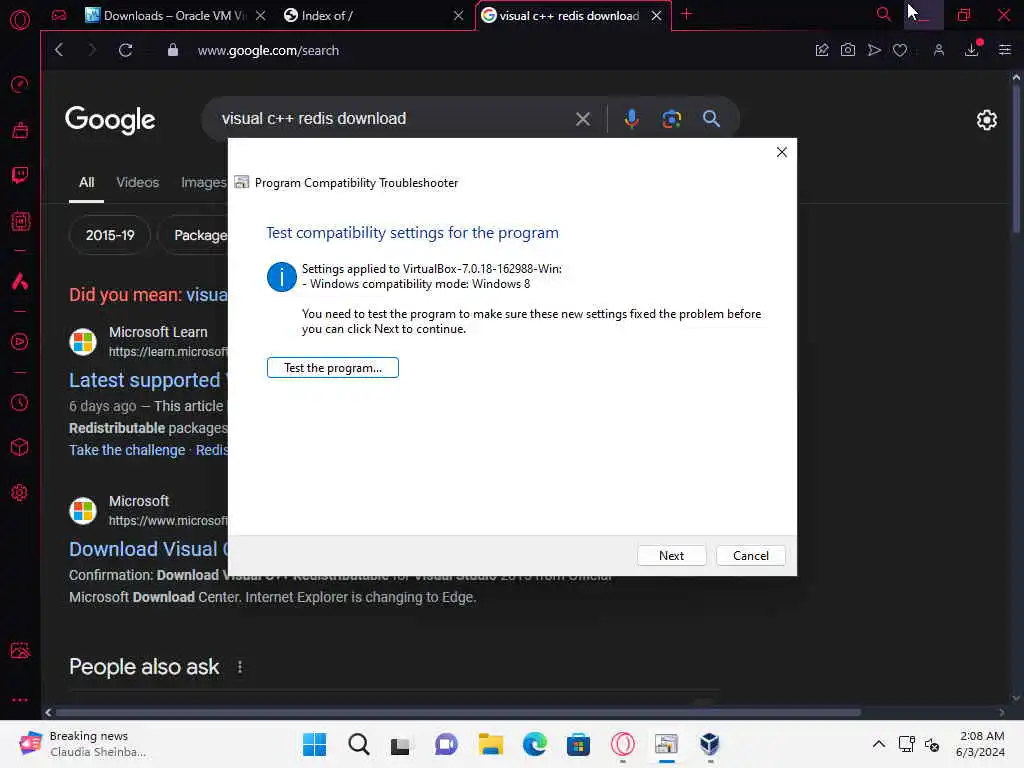Image resolution: width=1024 pixels, height=768 pixels.
Task: Open the edit page icon in address bar
Action: (x=822, y=50)
